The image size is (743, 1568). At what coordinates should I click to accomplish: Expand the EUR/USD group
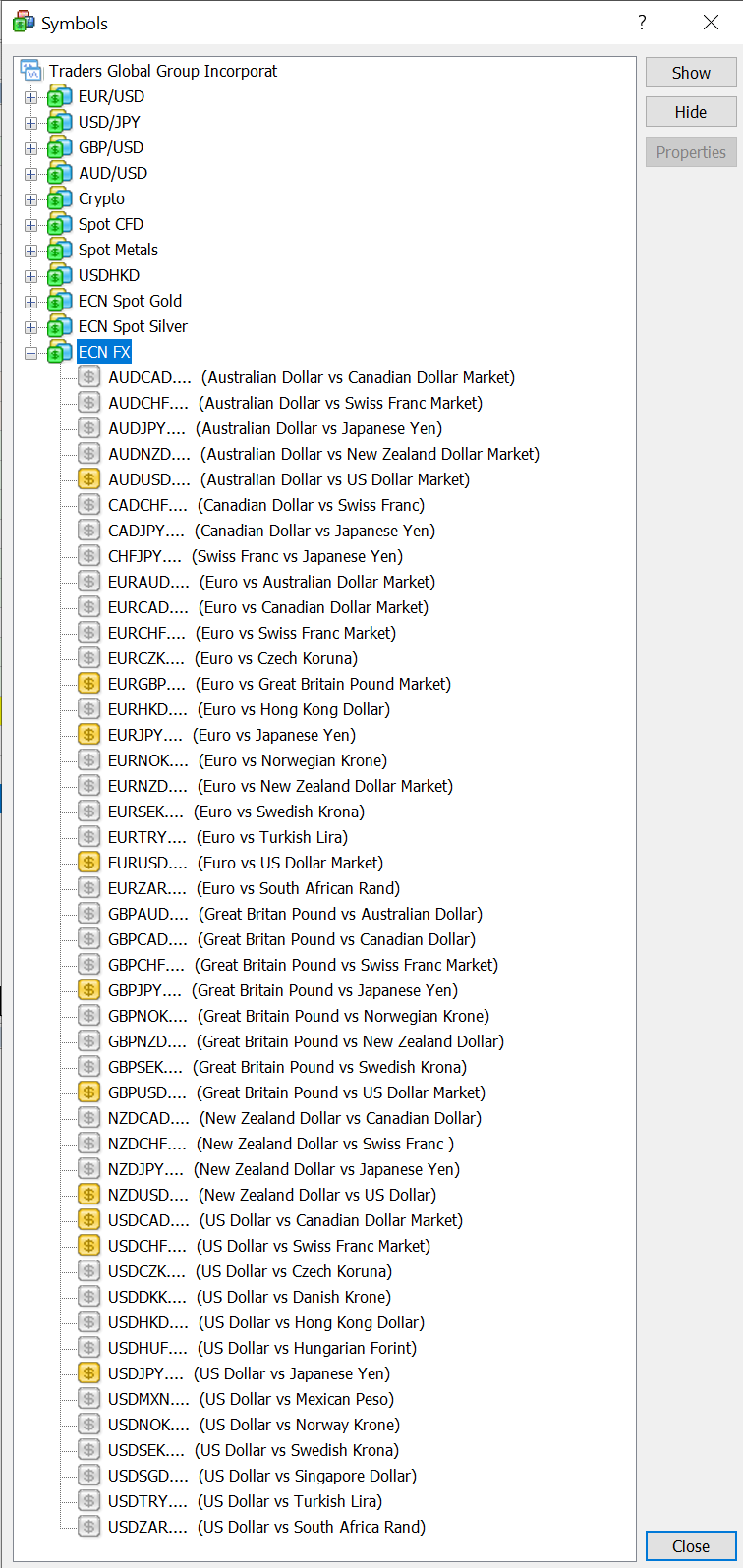click(30, 97)
